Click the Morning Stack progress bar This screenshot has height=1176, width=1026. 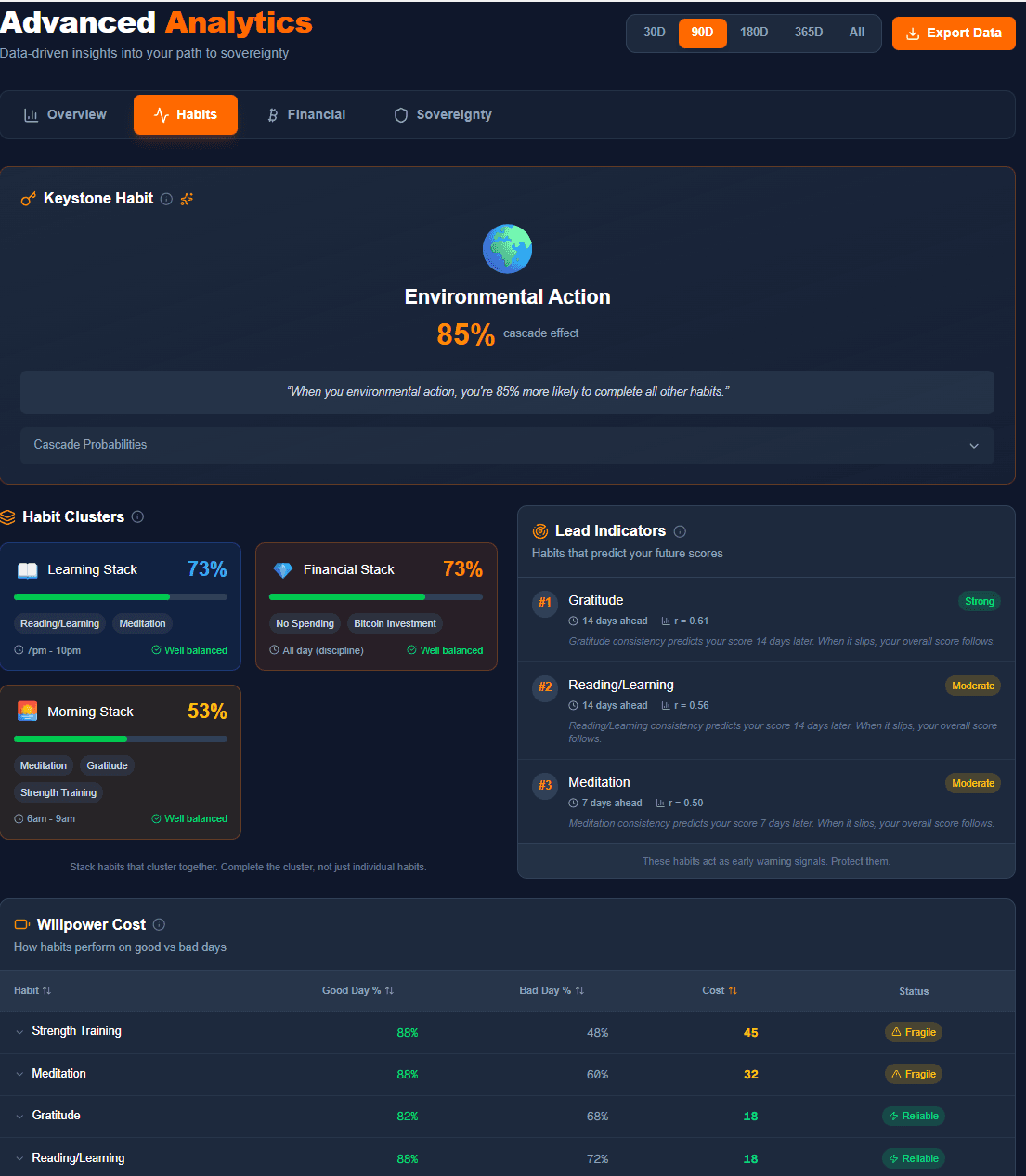pyautogui.click(x=121, y=738)
